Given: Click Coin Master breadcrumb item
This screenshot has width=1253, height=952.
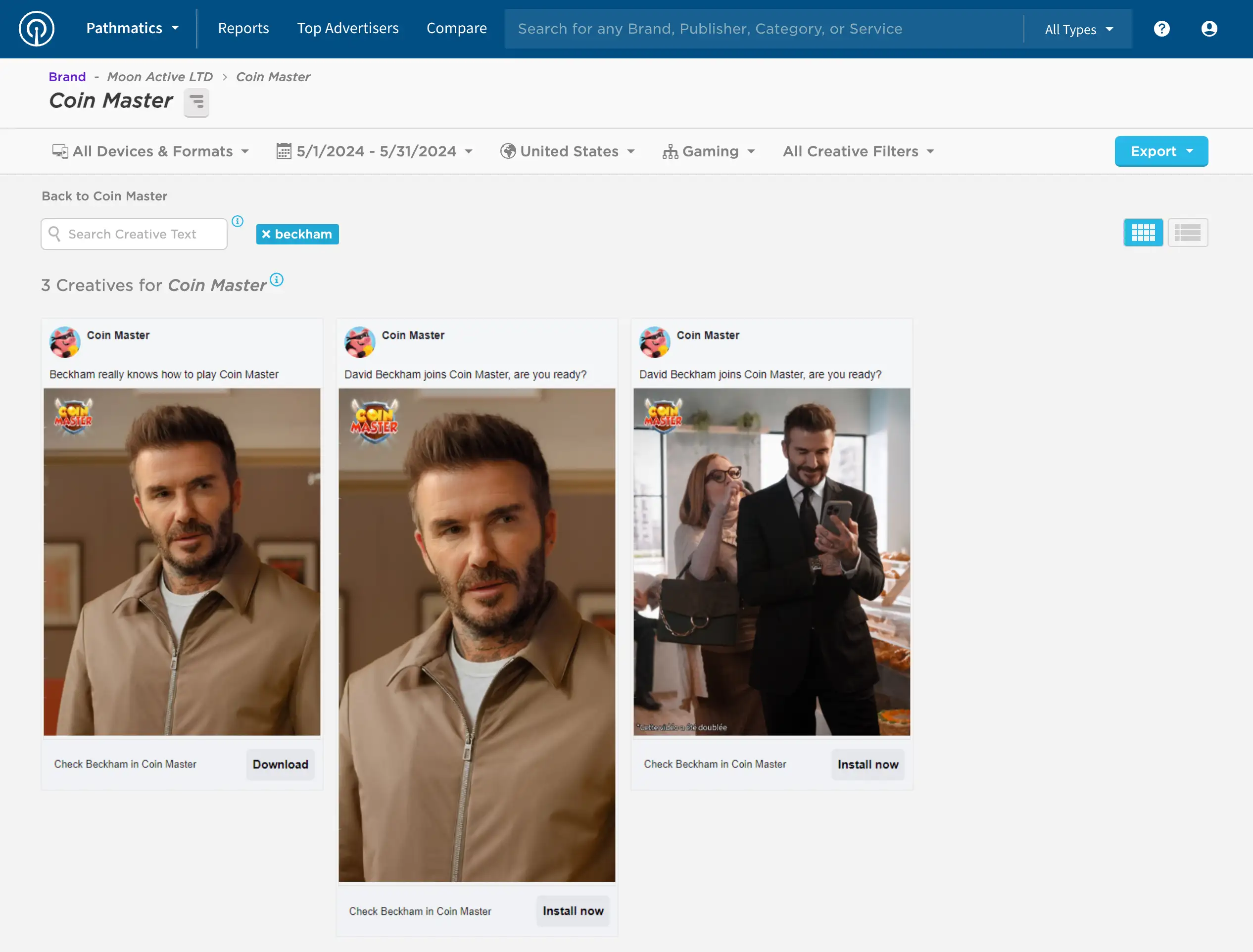Looking at the screenshot, I should pos(273,77).
